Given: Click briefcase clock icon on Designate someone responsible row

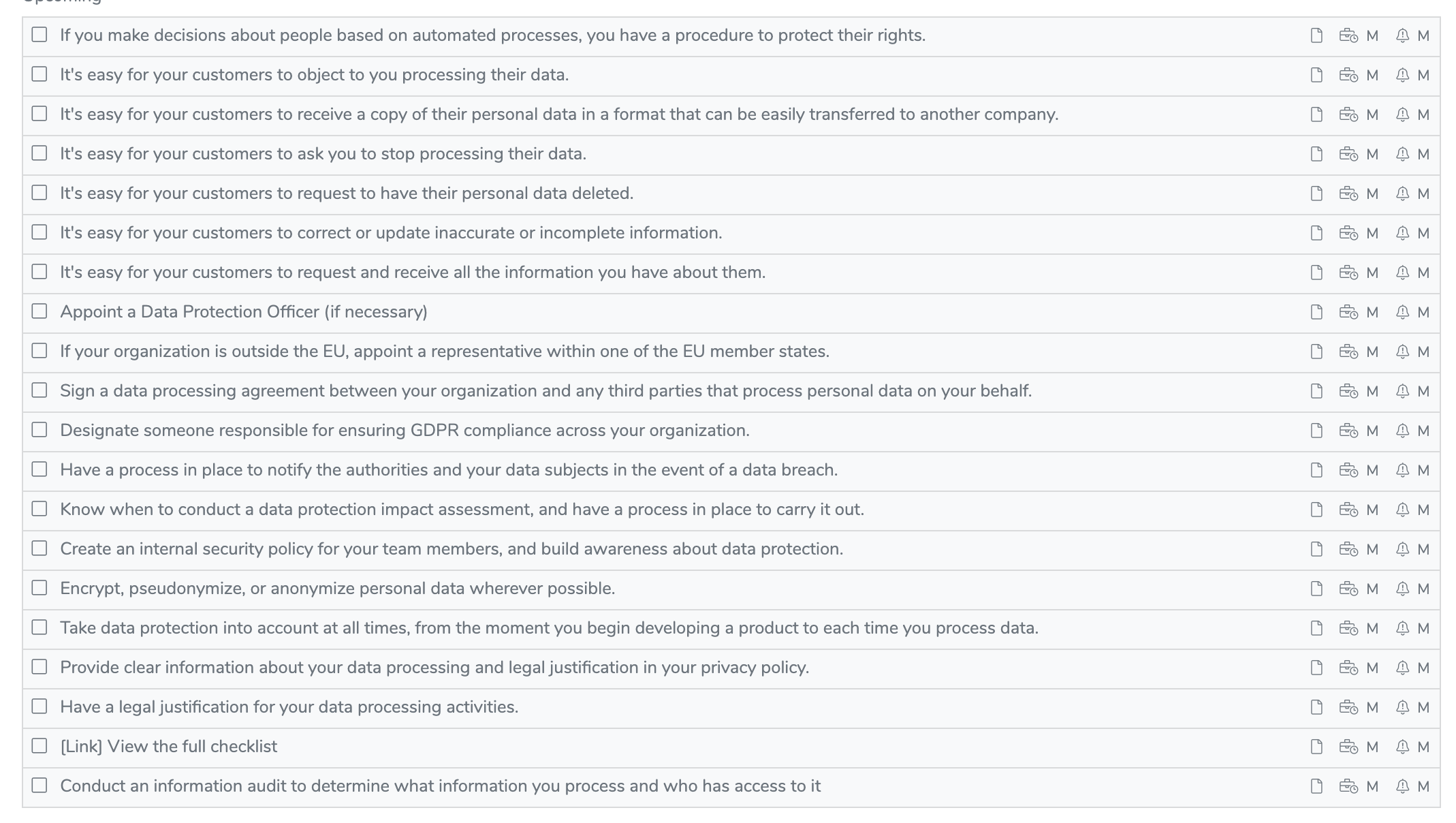Looking at the screenshot, I should [1348, 431].
